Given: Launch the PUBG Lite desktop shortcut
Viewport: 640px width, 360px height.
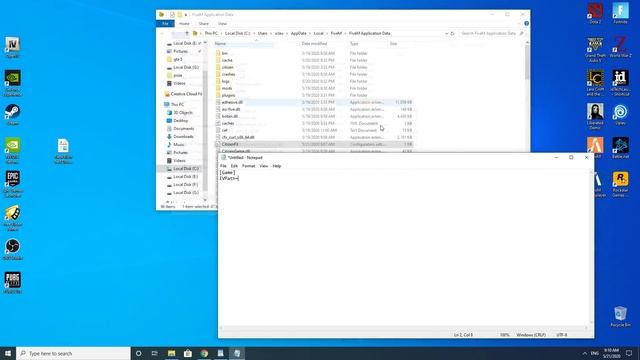Looking at the screenshot, I should coord(12,282).
